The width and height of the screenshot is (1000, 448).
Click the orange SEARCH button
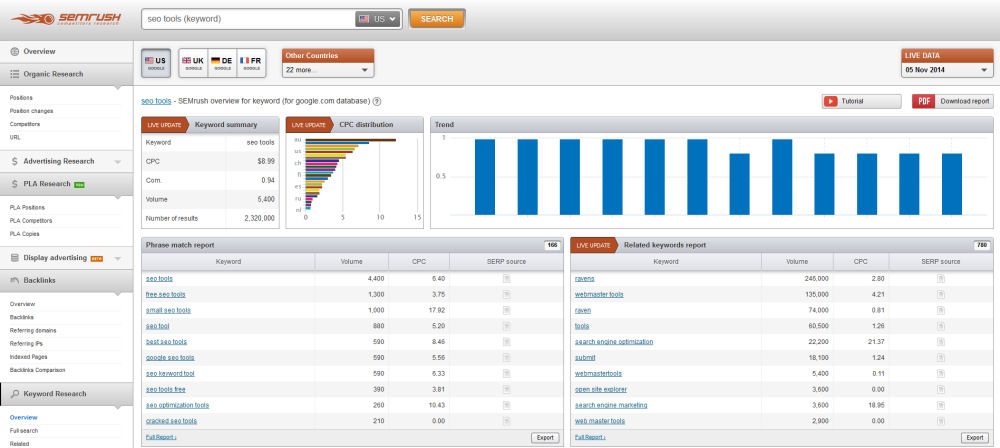pos(437,19)
